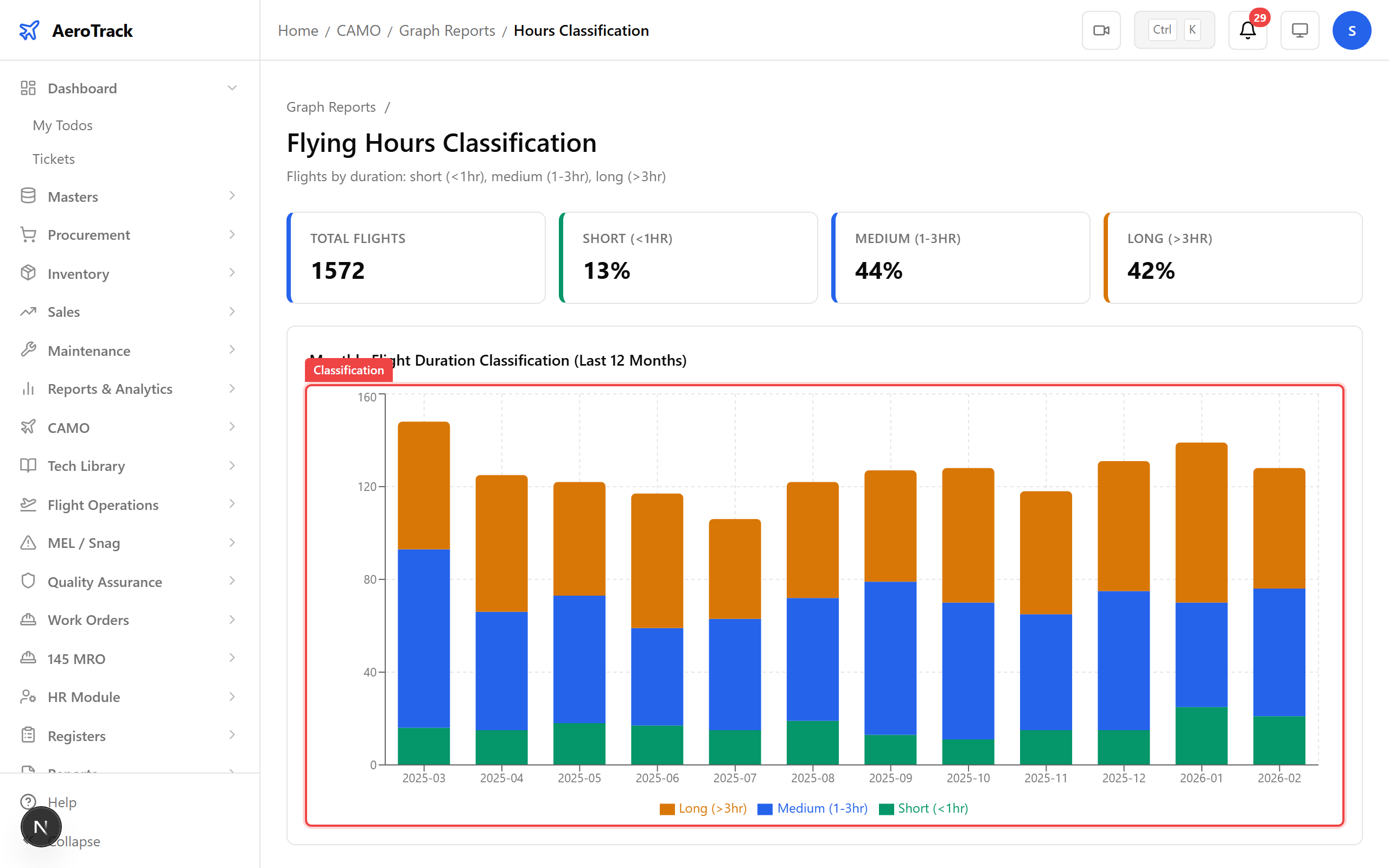This screenshot has height=868, width=1389.
Task: Click the video camera icon in the top bar
Action: pos(1101,30)
